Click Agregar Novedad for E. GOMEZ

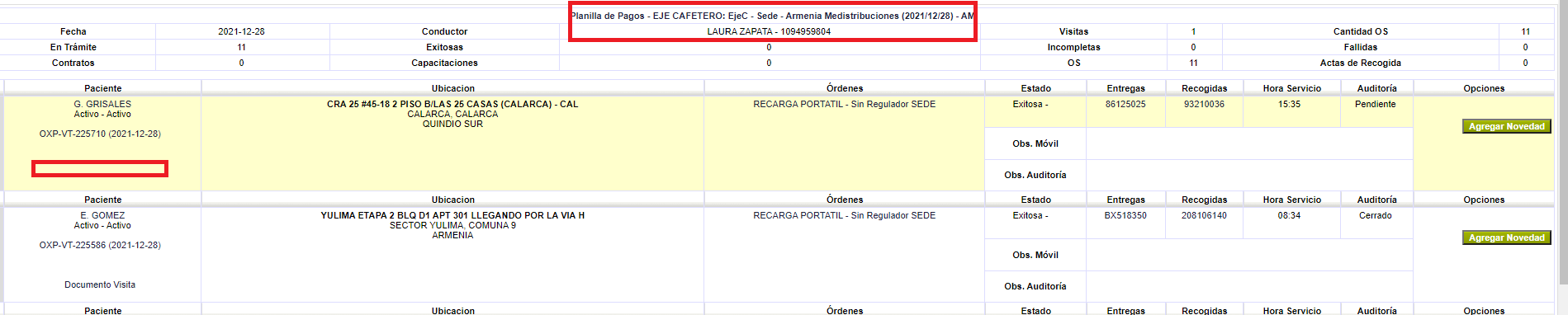pos(1507,237)
